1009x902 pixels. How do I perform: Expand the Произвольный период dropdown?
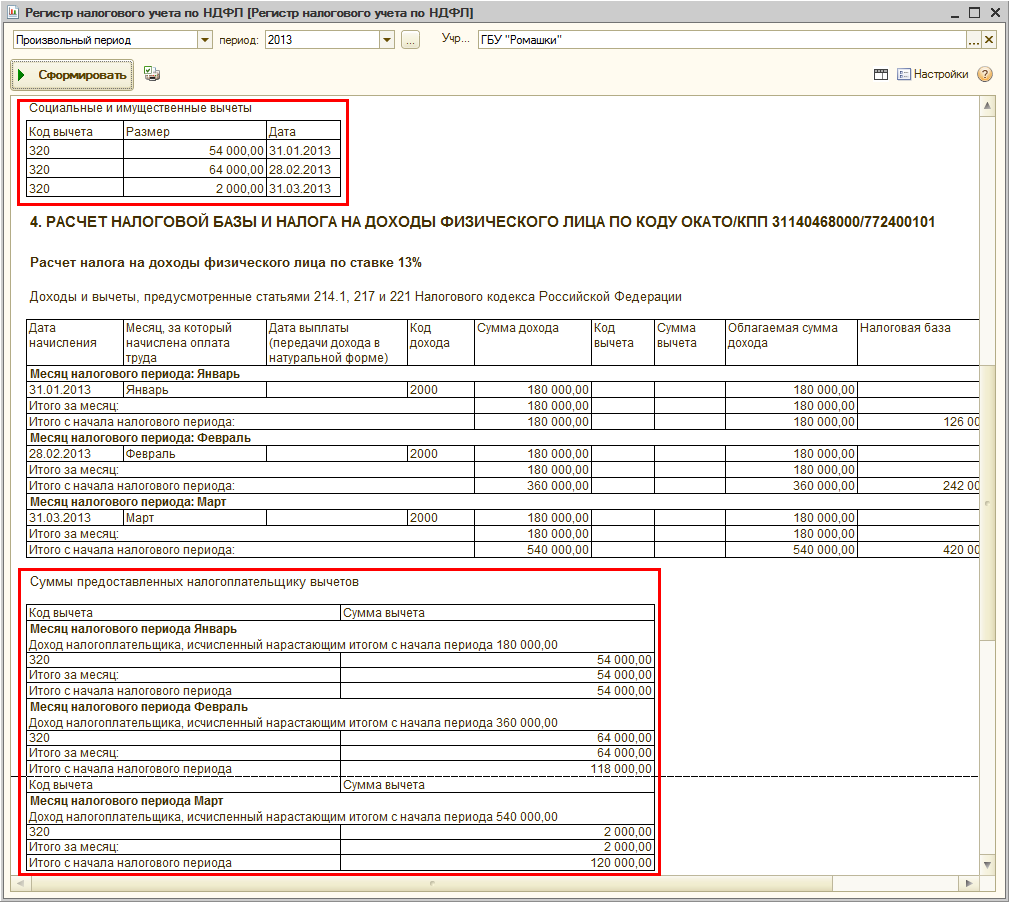point(205,40)
